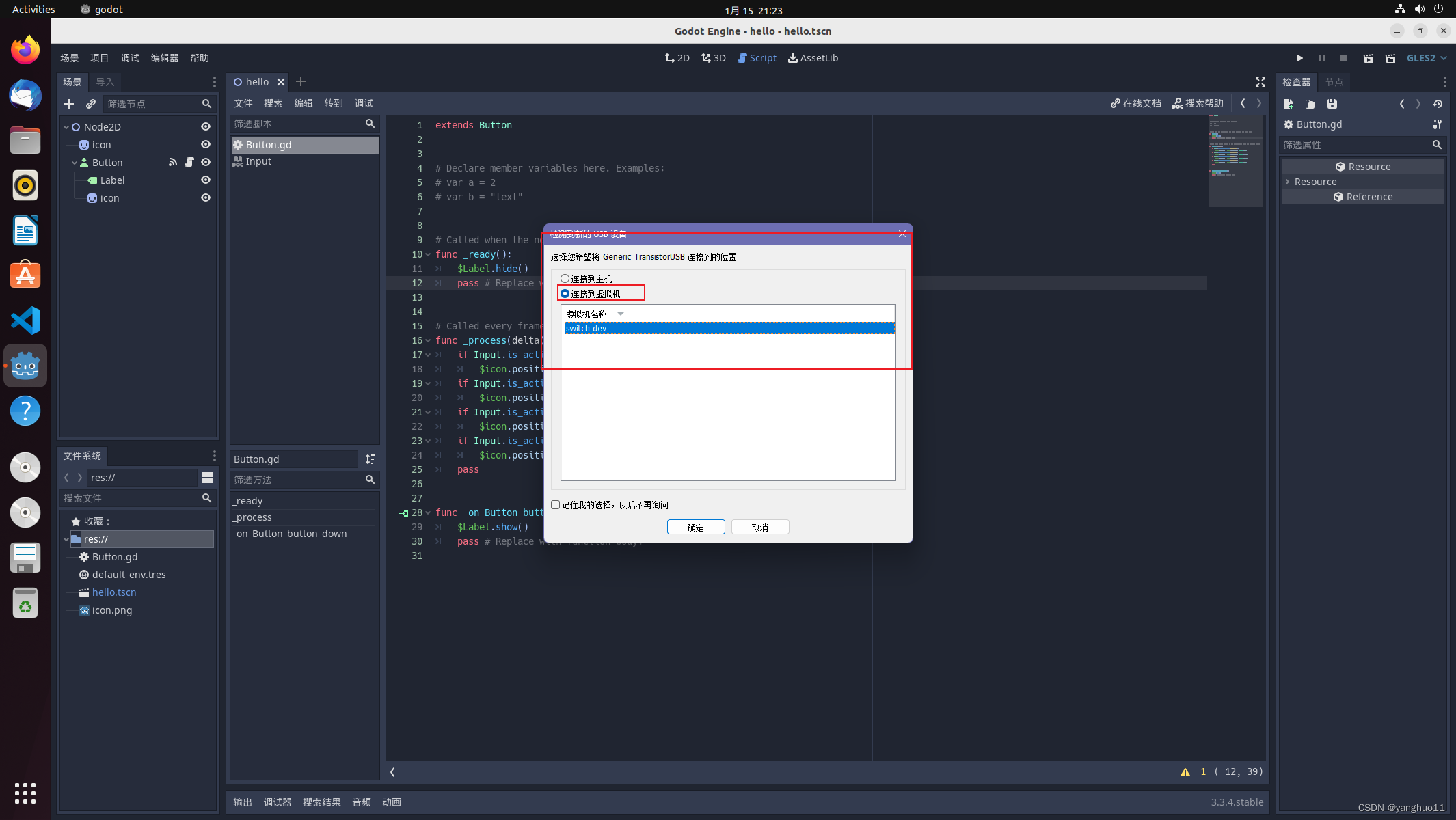
Task: Play a custom scene icon
Action: coord(1390,58)
